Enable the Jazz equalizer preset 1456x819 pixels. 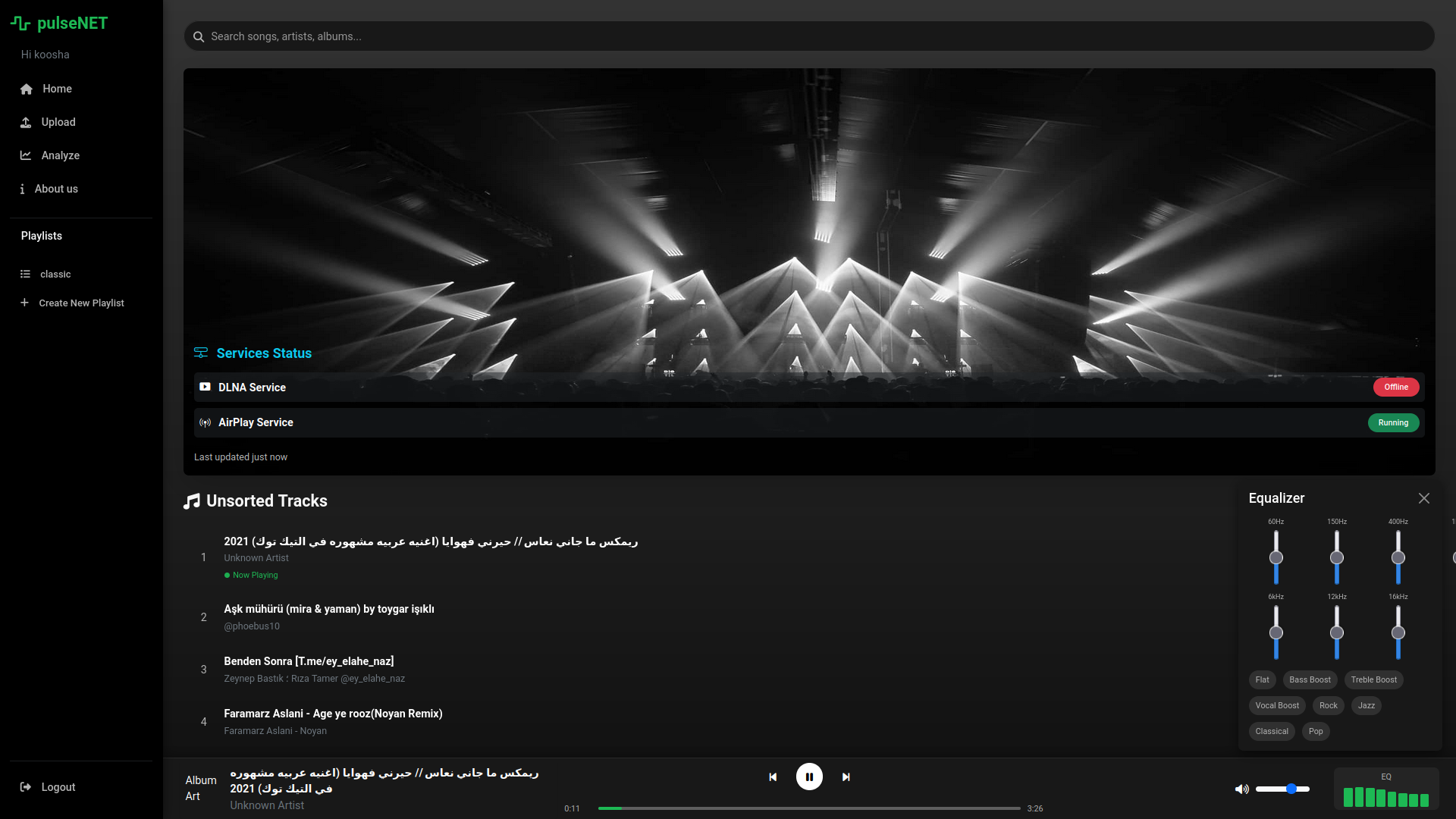tap(1366, 705)
